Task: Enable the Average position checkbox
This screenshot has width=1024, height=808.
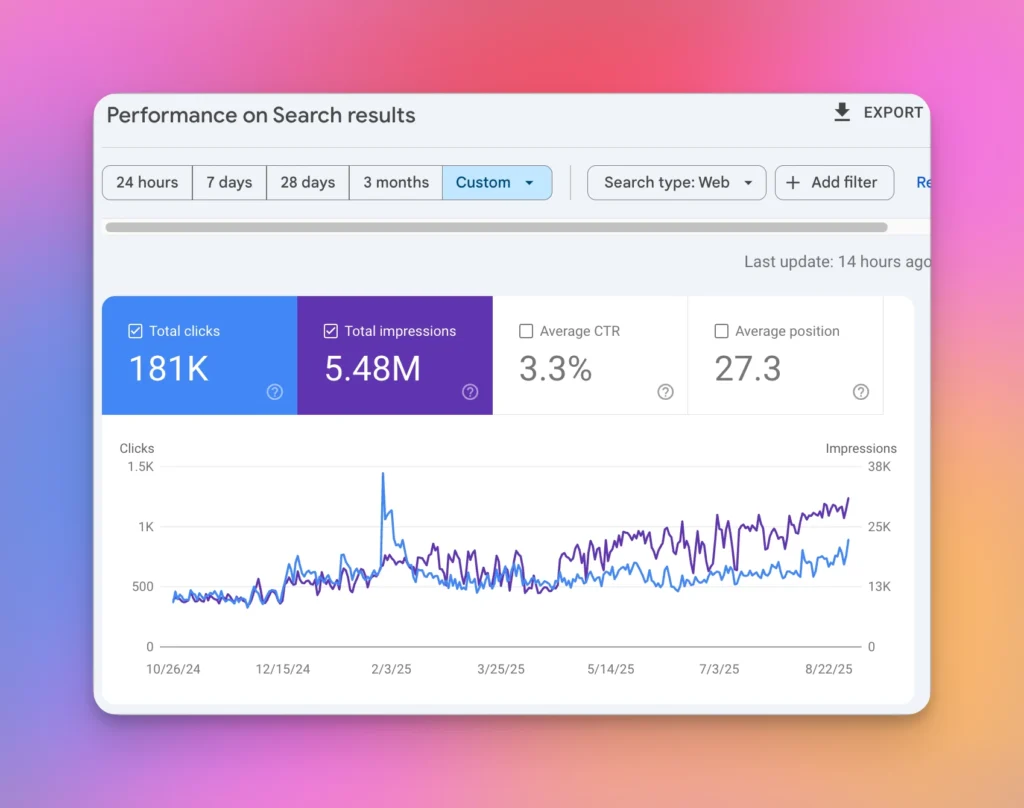Action: (x=721, y=331)
